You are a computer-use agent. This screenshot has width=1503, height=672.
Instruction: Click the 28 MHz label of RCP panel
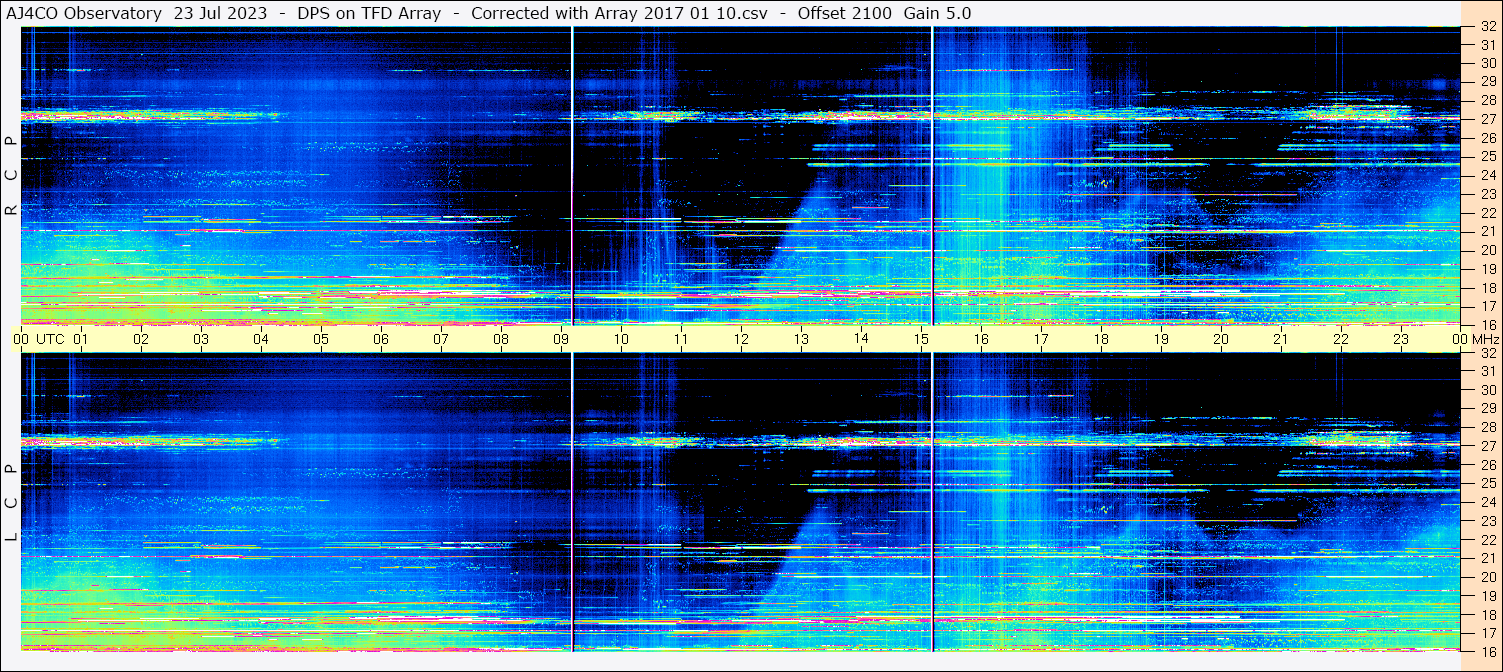1488,100
